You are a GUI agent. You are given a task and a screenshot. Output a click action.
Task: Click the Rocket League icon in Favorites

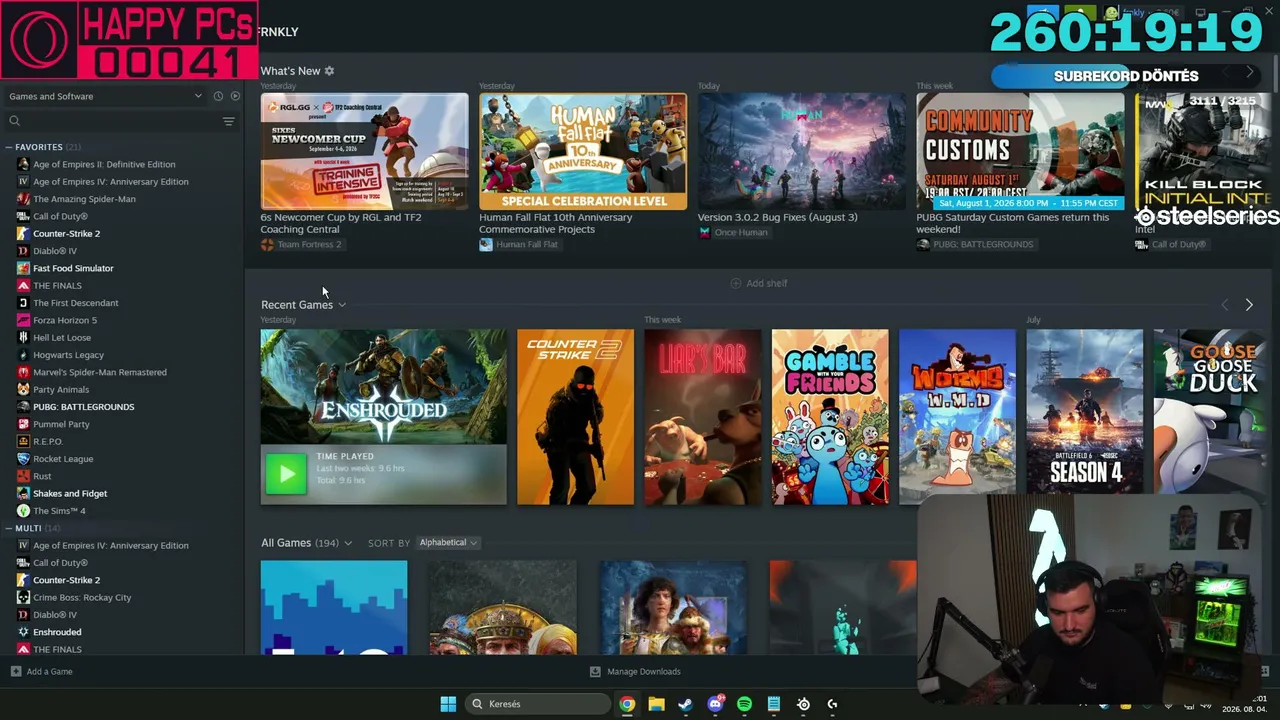point(23,459)
